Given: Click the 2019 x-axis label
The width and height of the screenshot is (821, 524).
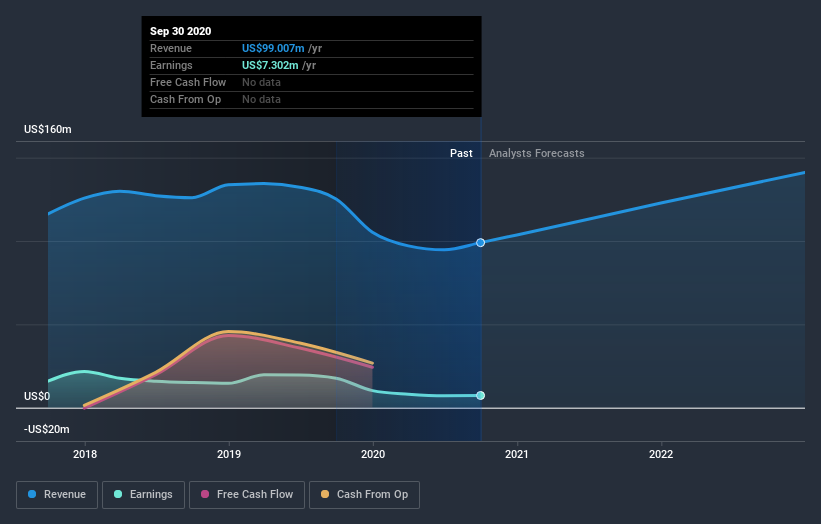Looking at the screenshot, I should point(229,454).
